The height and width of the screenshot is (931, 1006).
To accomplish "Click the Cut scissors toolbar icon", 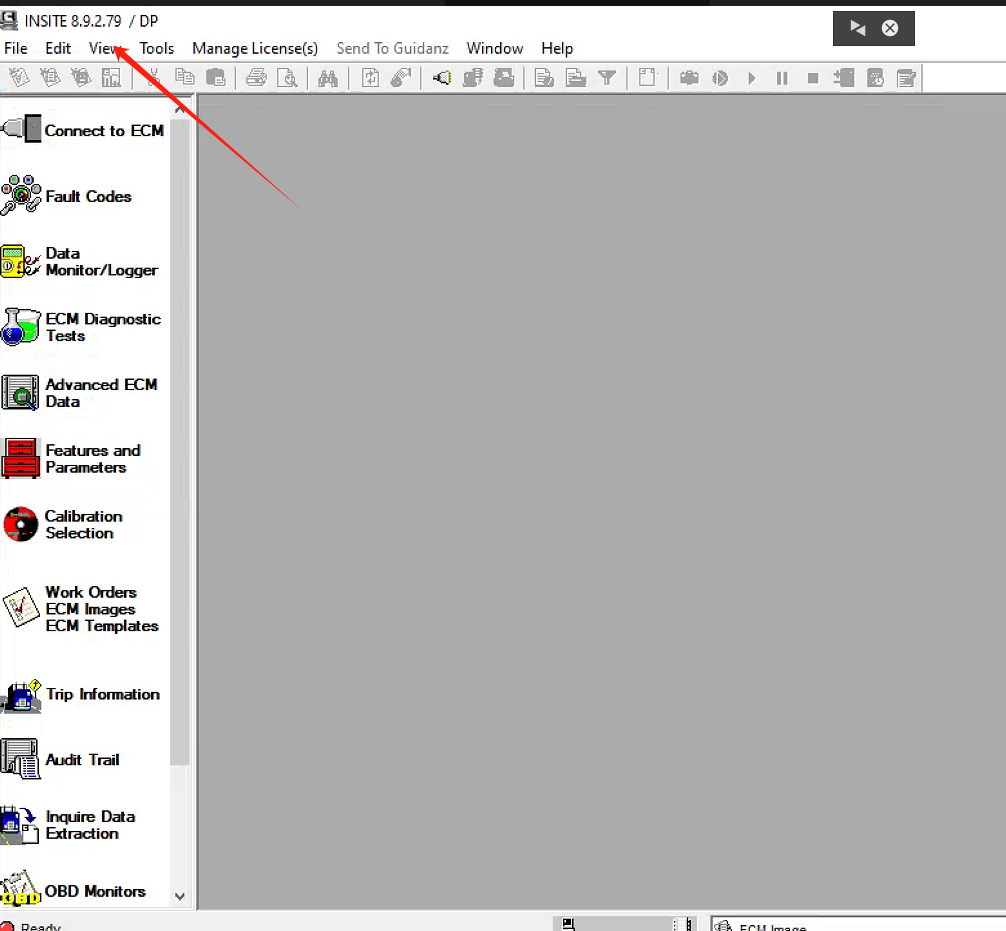I will (x=153, y=78).
